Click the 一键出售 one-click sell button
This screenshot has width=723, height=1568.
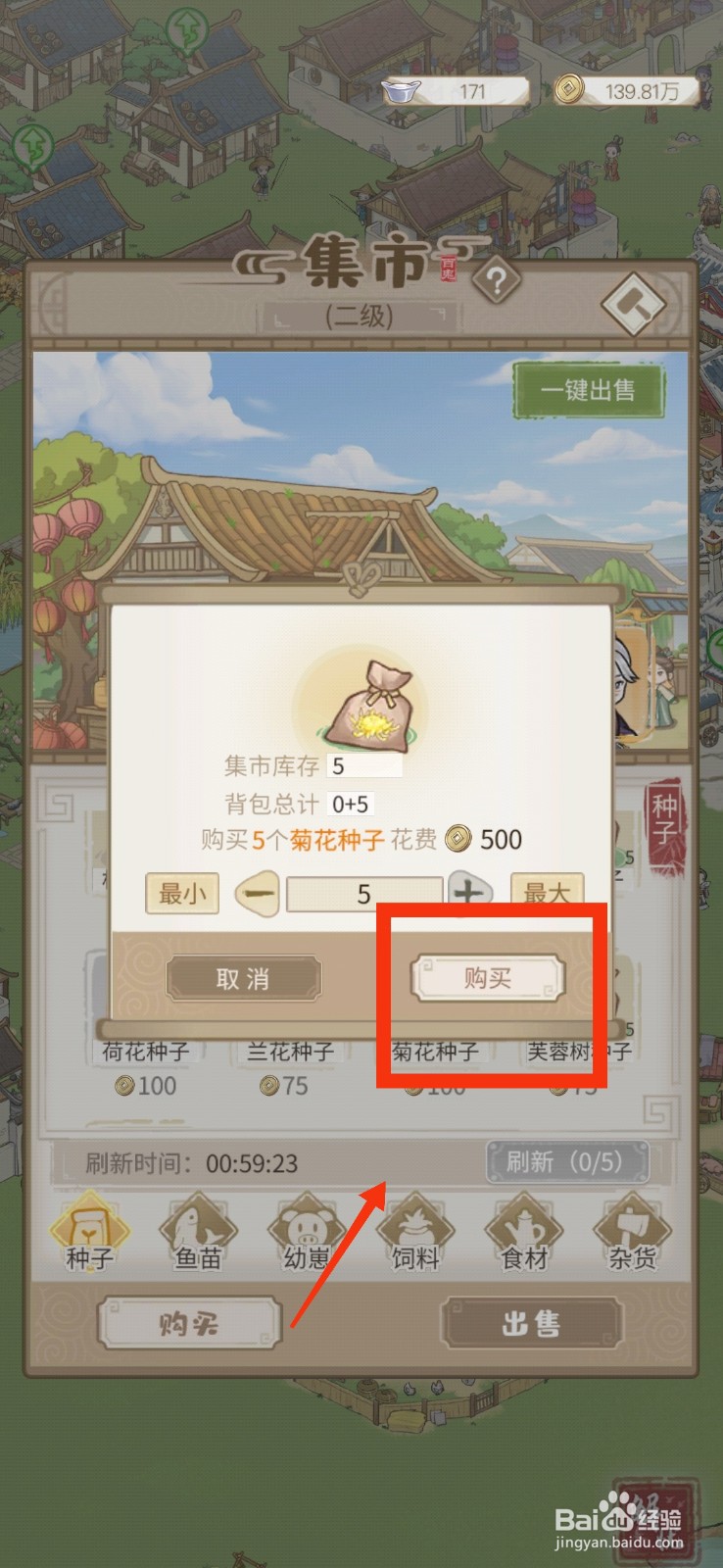[x=589, y=390]
